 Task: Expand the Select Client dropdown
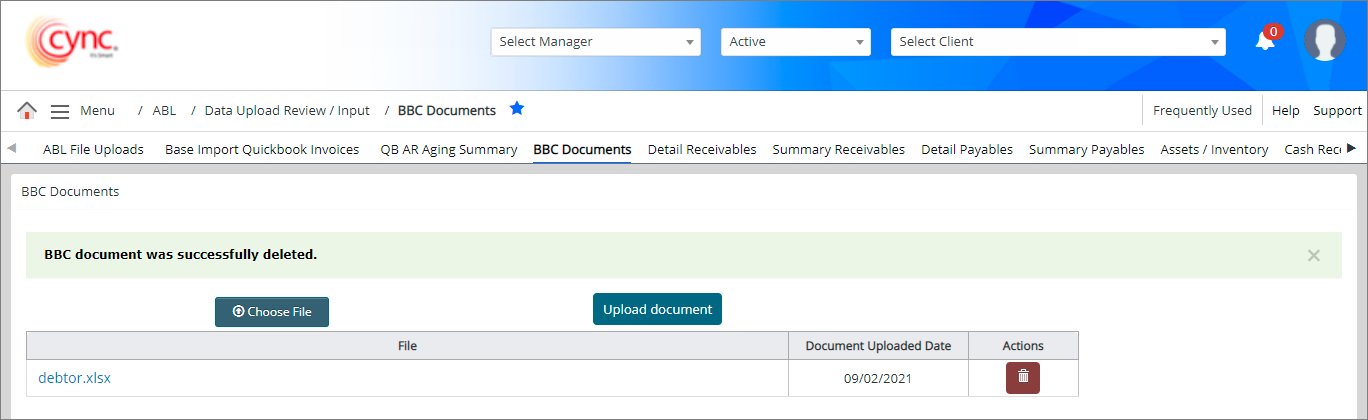1057,42
